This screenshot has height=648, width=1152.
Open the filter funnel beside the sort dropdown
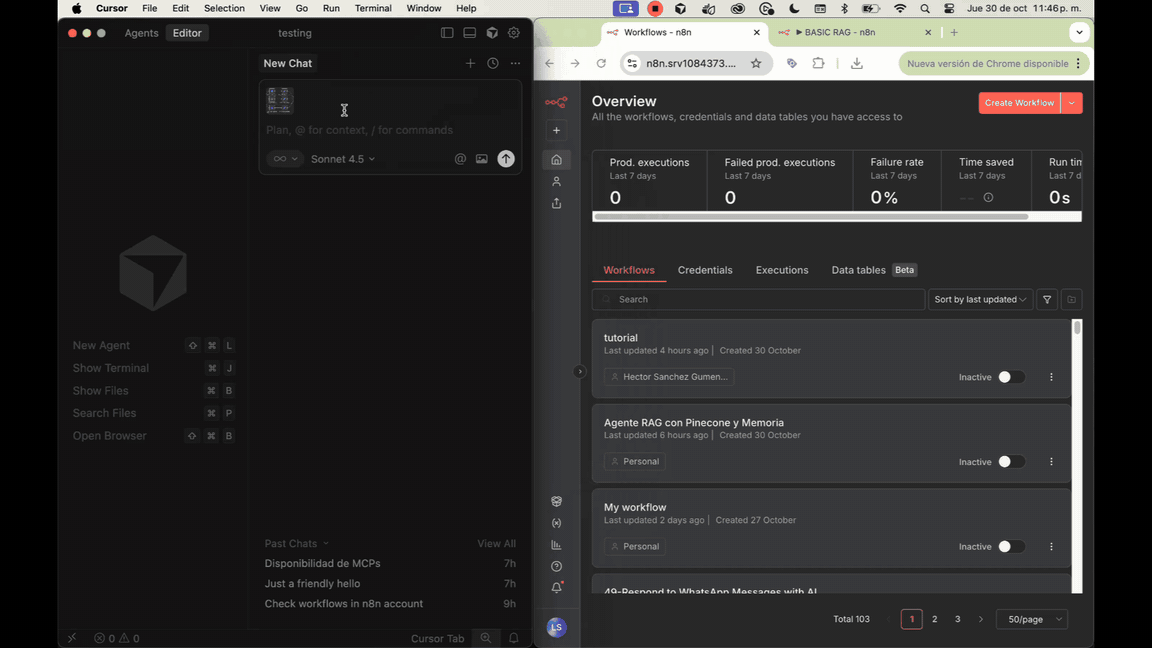point(1046,299)
